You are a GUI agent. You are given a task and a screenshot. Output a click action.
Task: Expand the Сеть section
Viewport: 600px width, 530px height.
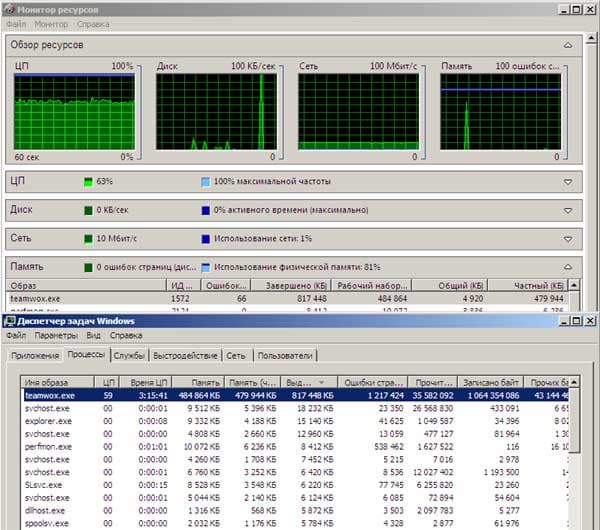[568, 239]
